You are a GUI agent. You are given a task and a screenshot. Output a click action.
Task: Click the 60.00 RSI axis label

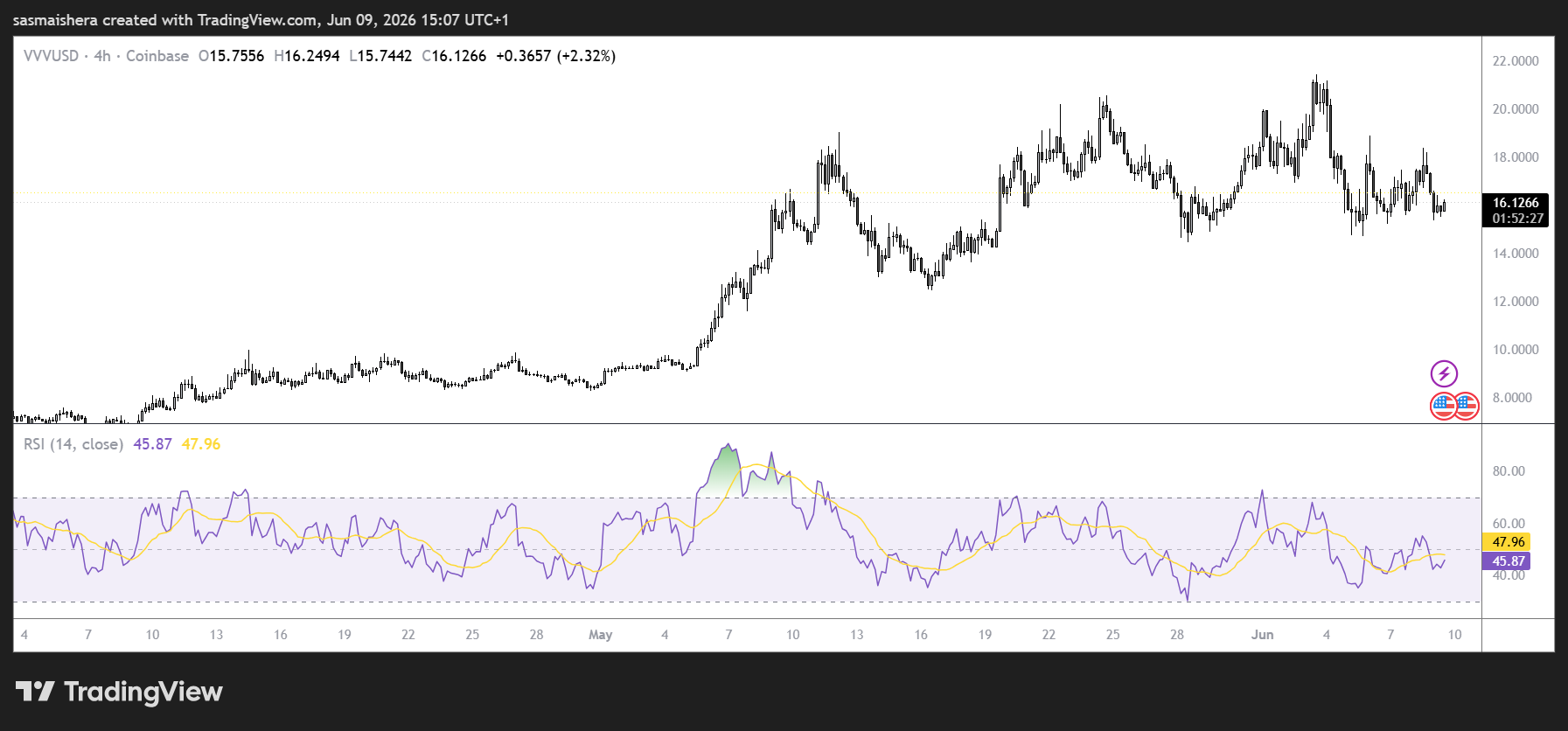click(1509, 524)
